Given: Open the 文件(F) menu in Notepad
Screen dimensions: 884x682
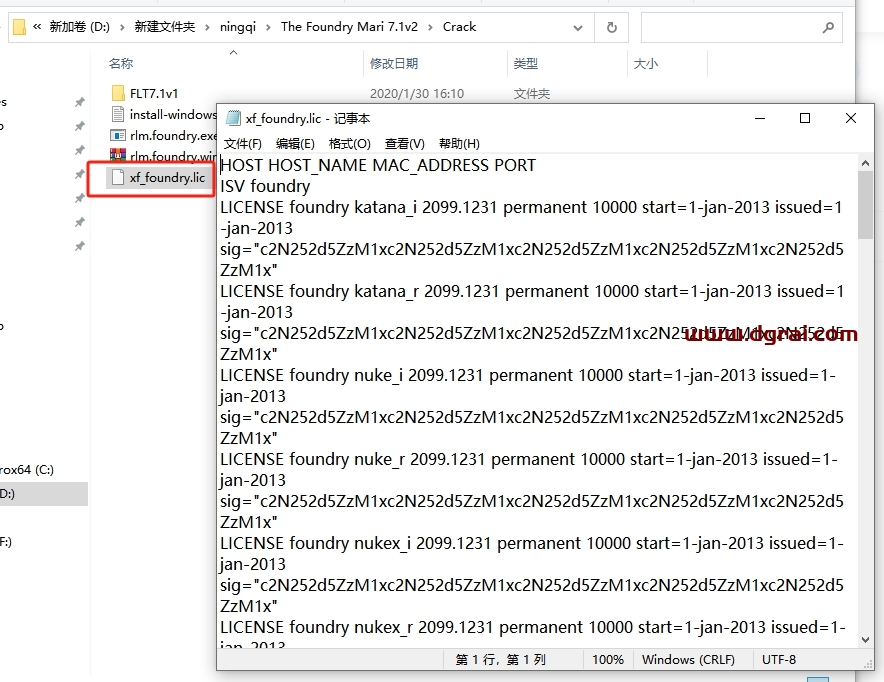Looking at the screenshot, I should [x=243, y=144].
